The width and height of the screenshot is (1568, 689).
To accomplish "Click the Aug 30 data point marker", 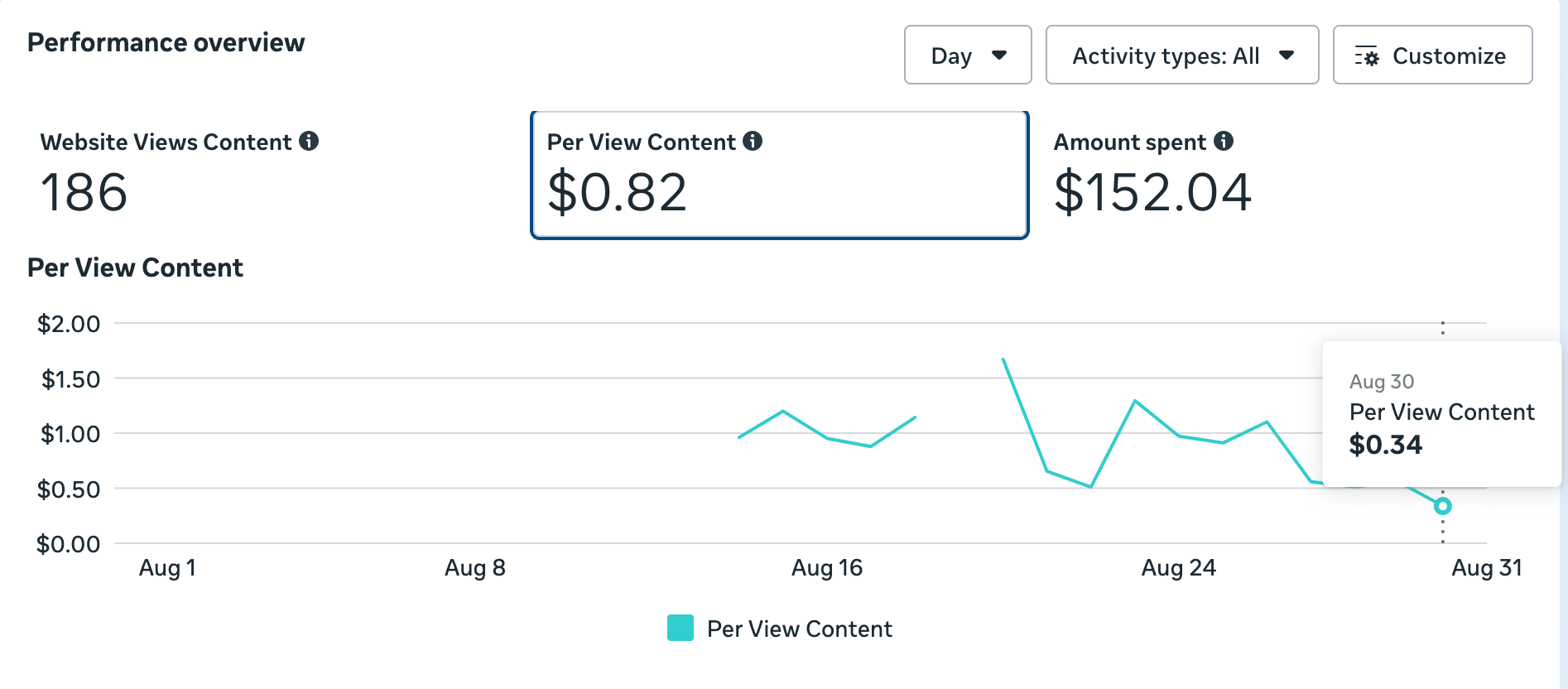I will coord(1443,506).
